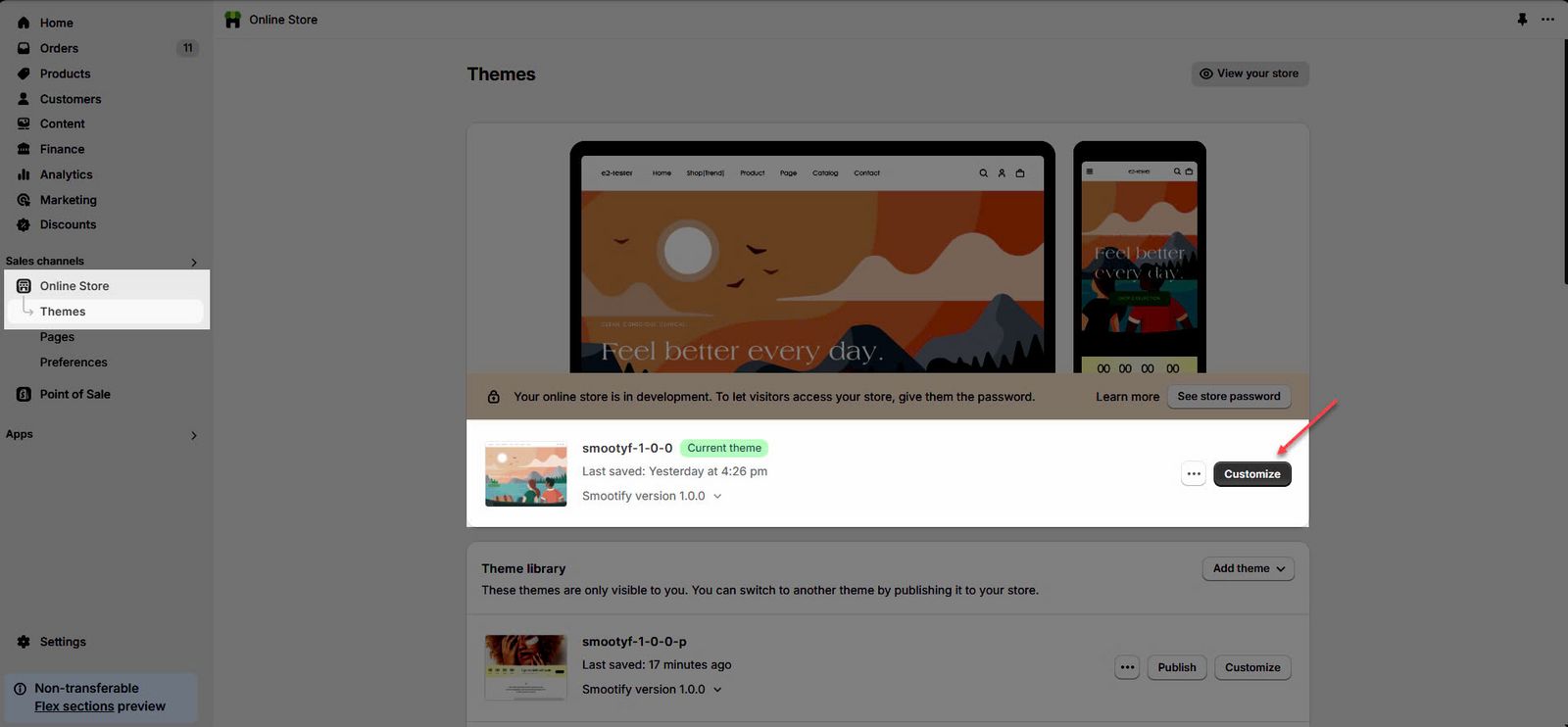
Task: Click the Point of Sale icon
Action: 24,394
